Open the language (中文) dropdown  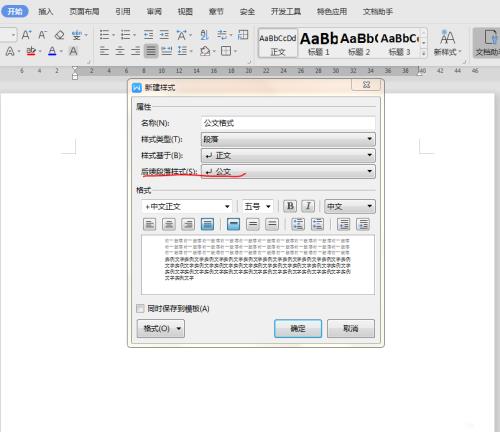pos(350,206)
